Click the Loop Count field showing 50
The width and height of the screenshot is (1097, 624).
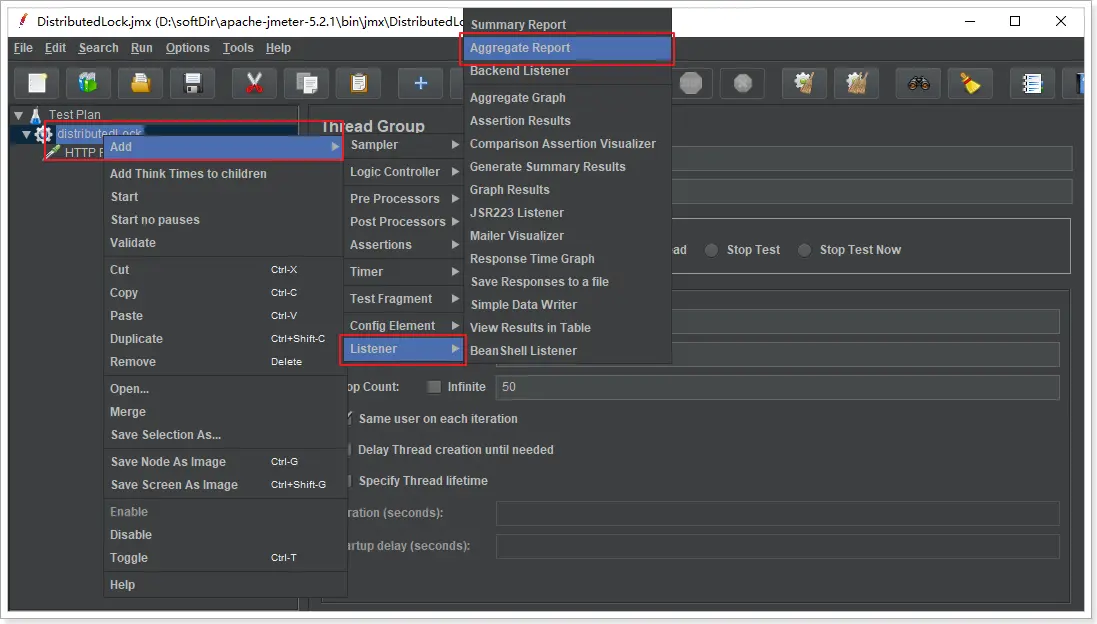click(x=777, y=387)
